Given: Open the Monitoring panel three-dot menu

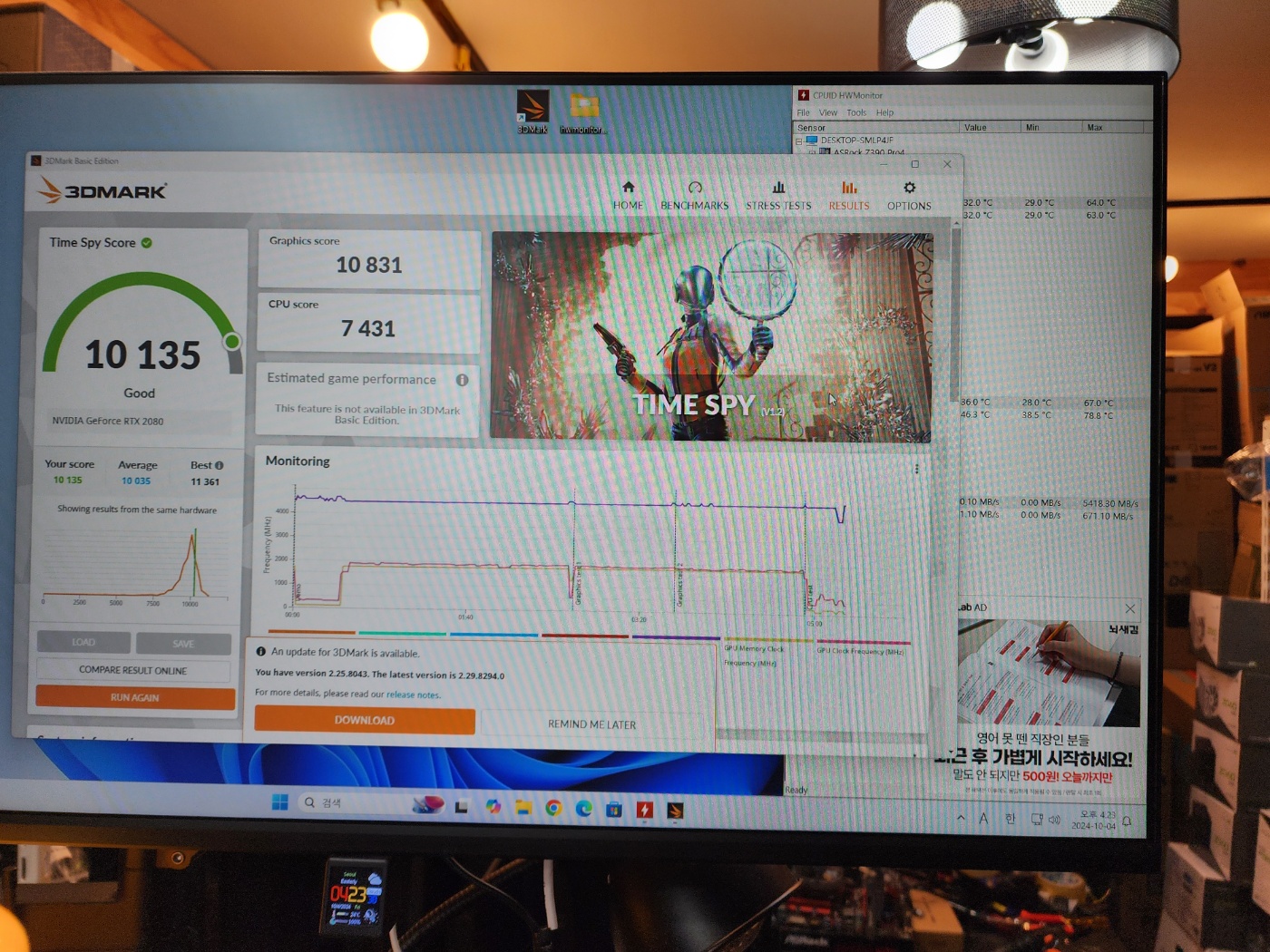Looking at the screenshot, I should (x=916, y=469).
